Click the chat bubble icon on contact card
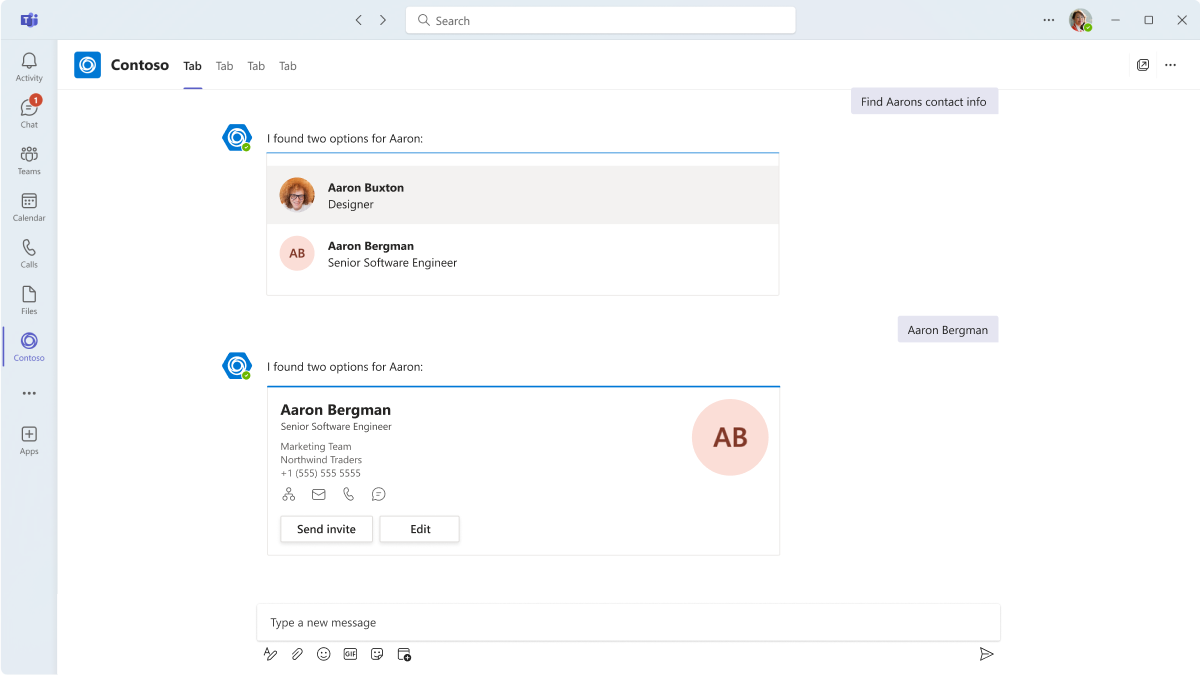Viewport: 1200px width, 675px height. [379, 494]
